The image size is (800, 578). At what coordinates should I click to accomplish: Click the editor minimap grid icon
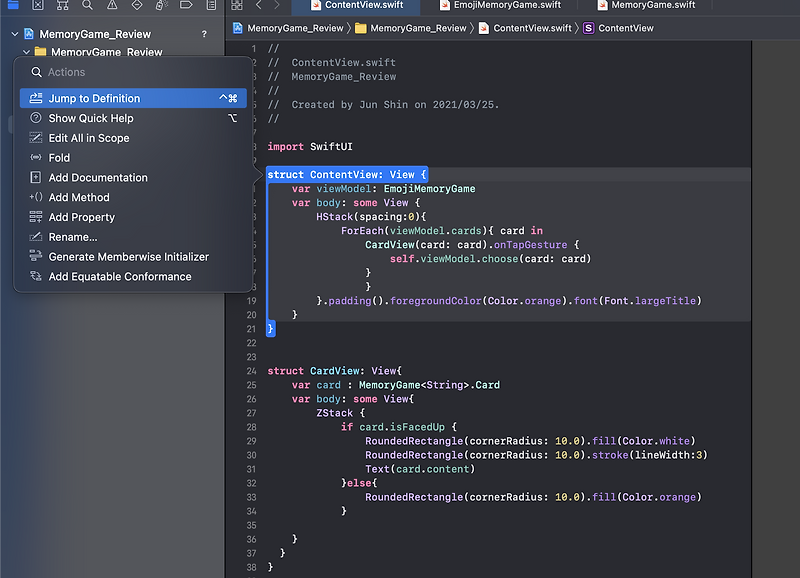(x=238, y=8)
